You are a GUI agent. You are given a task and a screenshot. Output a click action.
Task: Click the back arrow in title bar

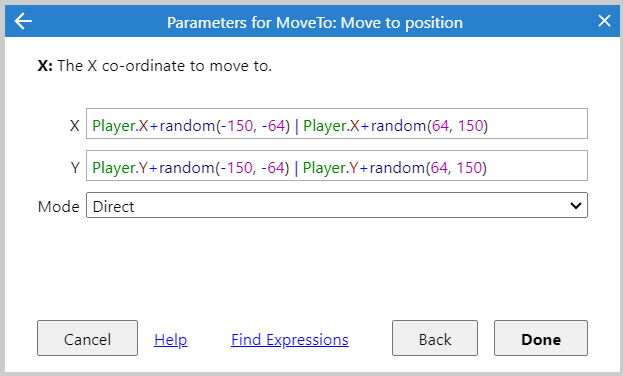coord(23,21)
